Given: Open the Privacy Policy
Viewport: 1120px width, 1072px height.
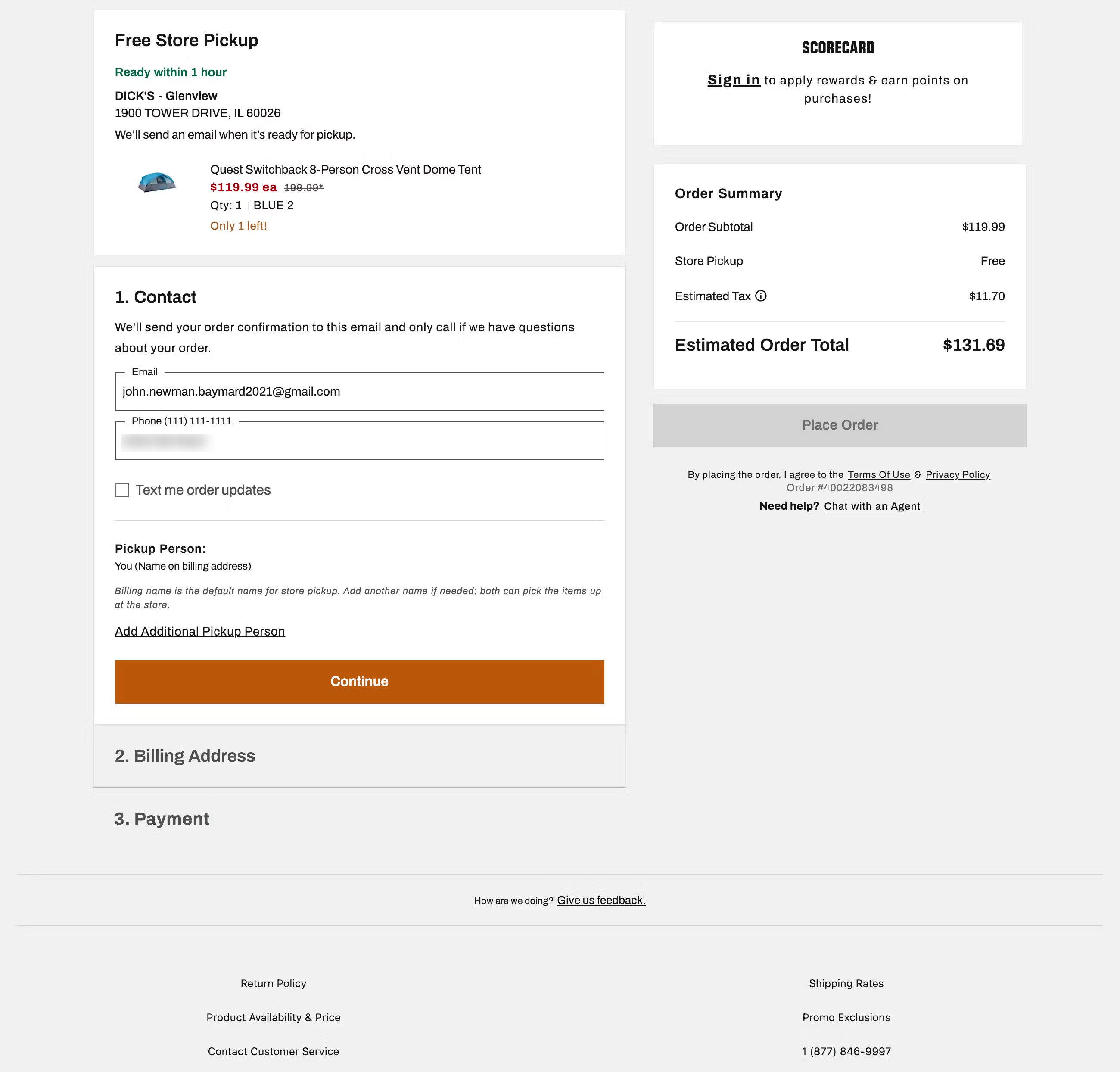Looking at the screenshot, I should [x=958, y=474].
